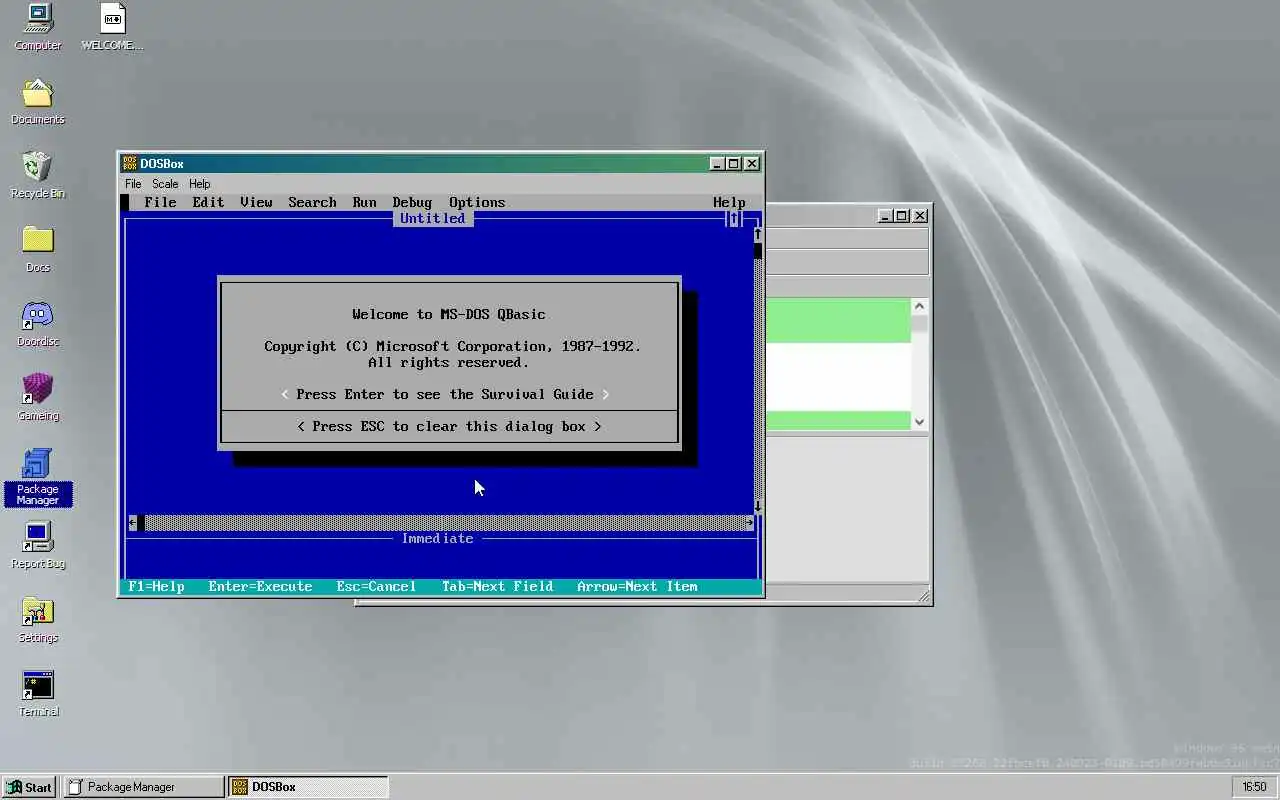Open QBasic Debug menu

pyautogui.click(x=412, y=202)
